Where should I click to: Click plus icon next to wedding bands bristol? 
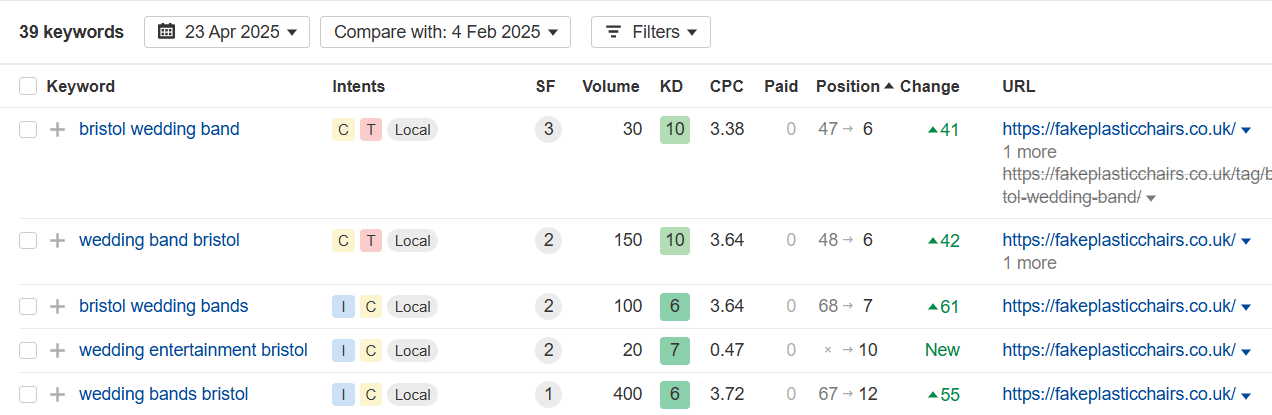click(x=58, y=395)
